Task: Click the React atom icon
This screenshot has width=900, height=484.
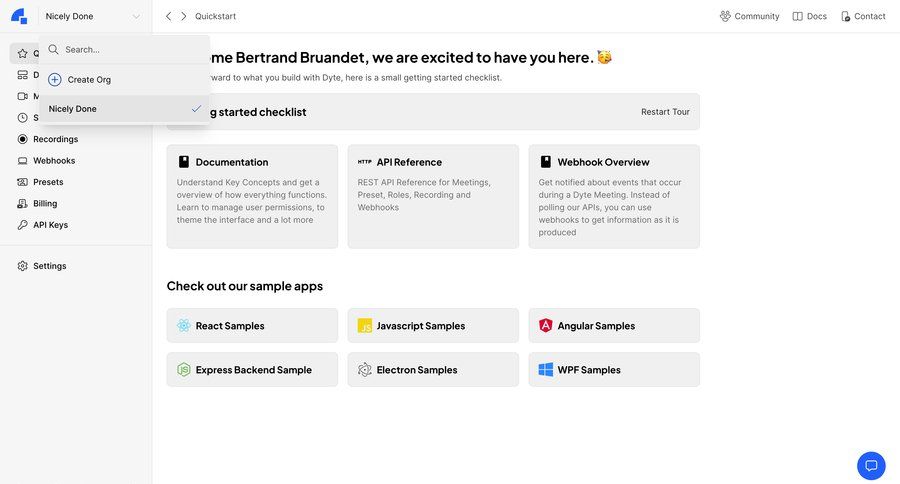Action: [x=184, y=326]
